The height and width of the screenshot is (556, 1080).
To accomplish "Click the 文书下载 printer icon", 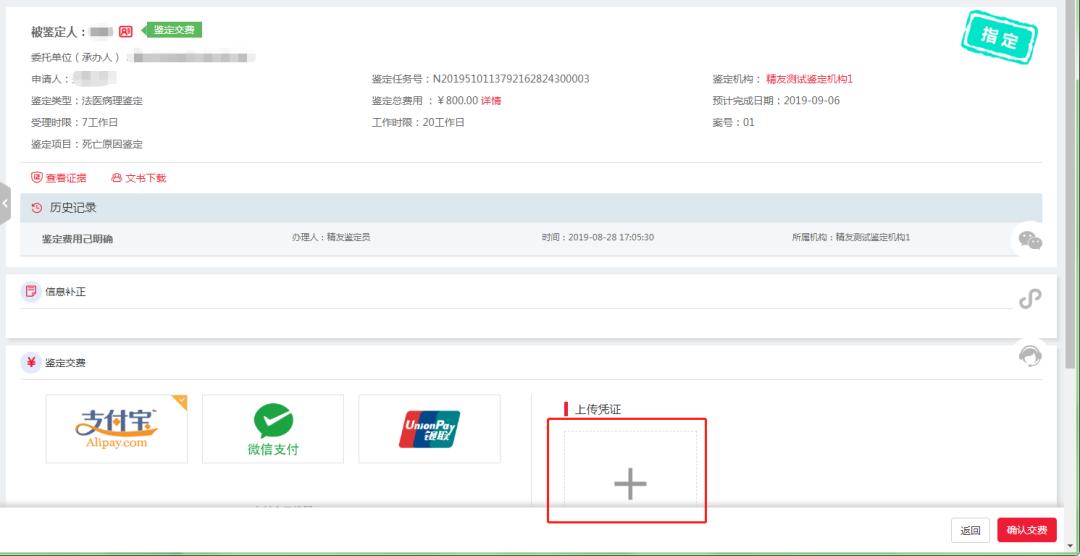I will click(116, 178).
